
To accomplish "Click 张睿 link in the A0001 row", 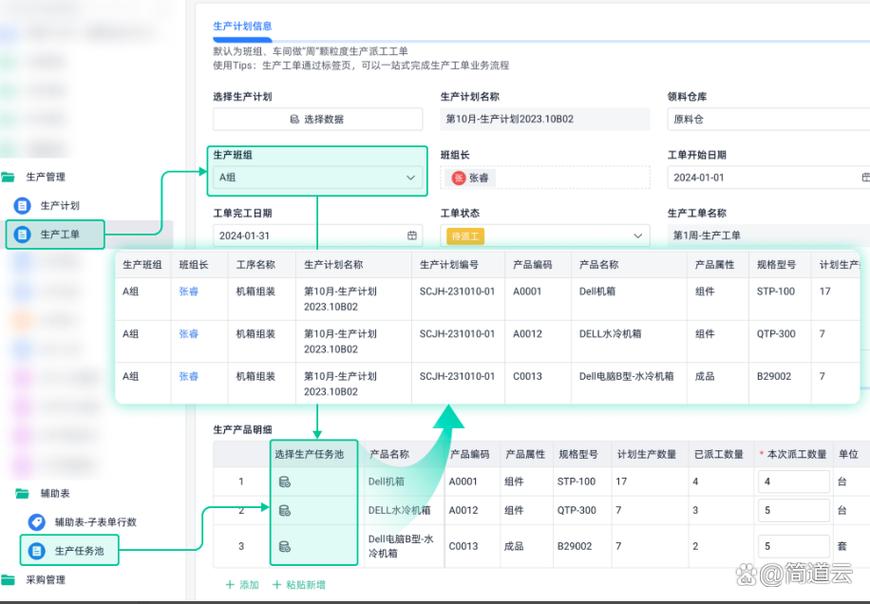I will click(x=189, y=291).
